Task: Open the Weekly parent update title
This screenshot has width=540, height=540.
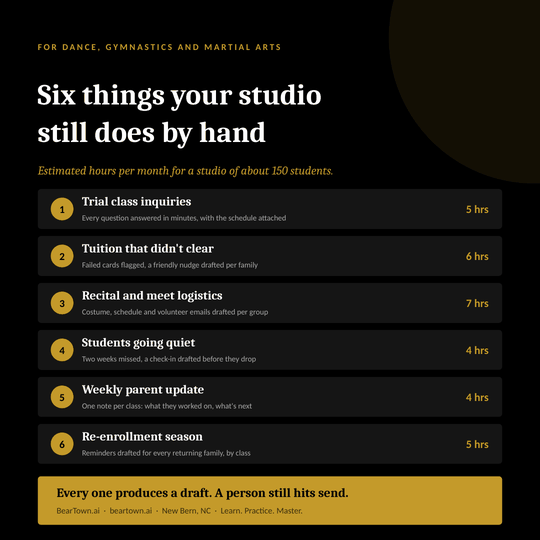Action: tap(143, 390)
